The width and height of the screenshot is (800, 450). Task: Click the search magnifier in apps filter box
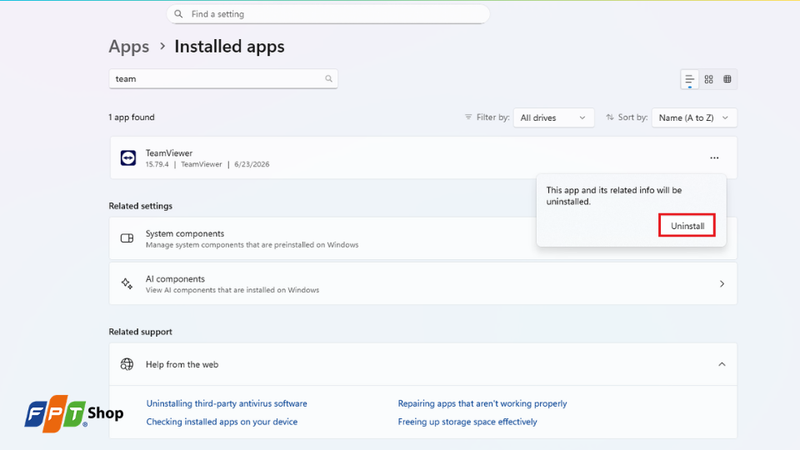[329, 79]
